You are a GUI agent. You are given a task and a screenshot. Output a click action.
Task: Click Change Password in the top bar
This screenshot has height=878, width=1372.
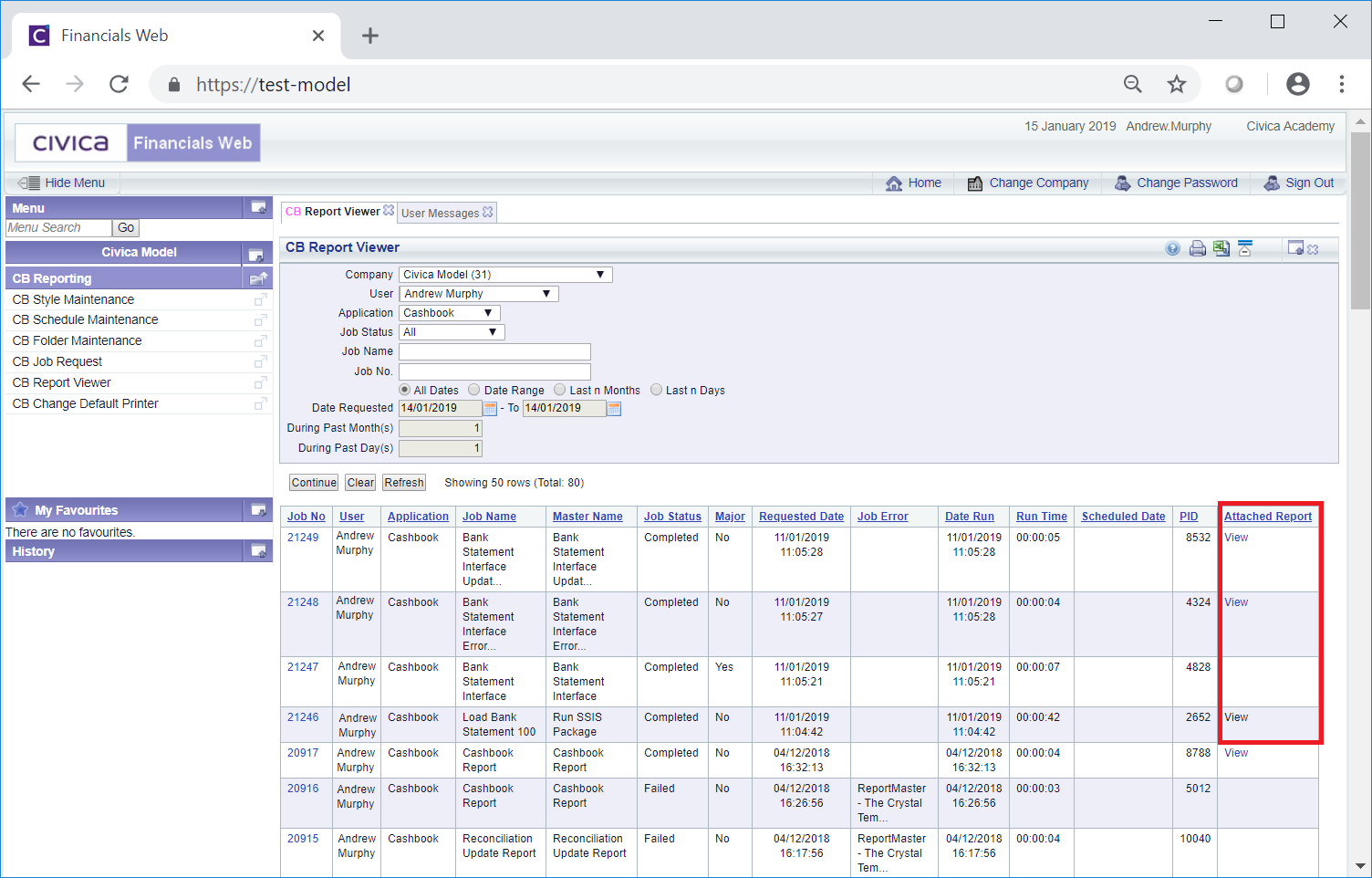[1177, 183]
